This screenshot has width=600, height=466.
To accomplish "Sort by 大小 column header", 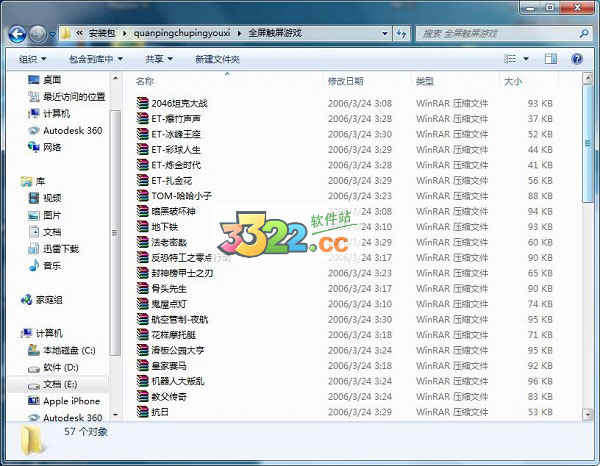I will coord(513,81).
